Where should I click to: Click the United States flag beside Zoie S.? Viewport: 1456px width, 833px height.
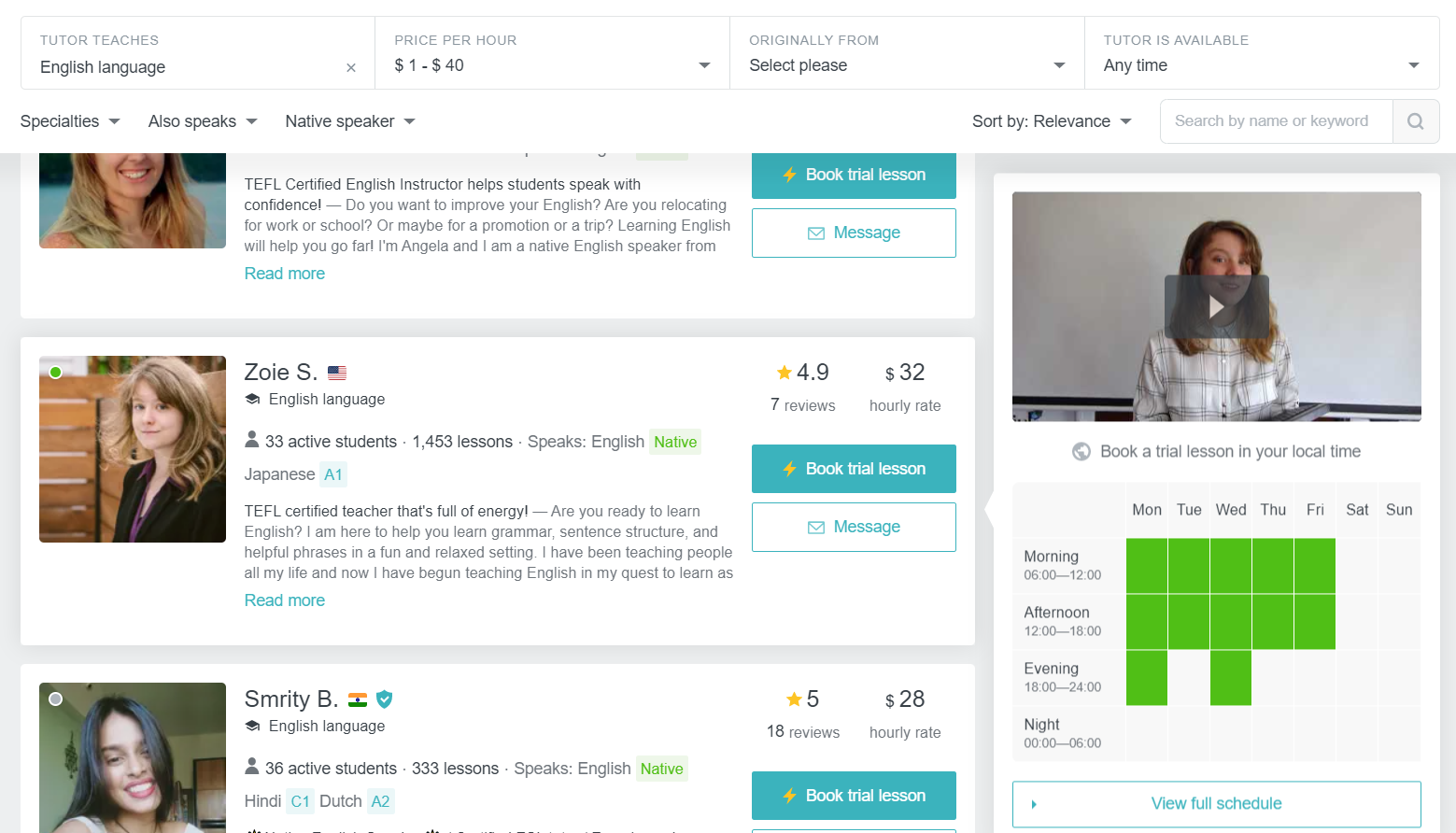[337, 373]
